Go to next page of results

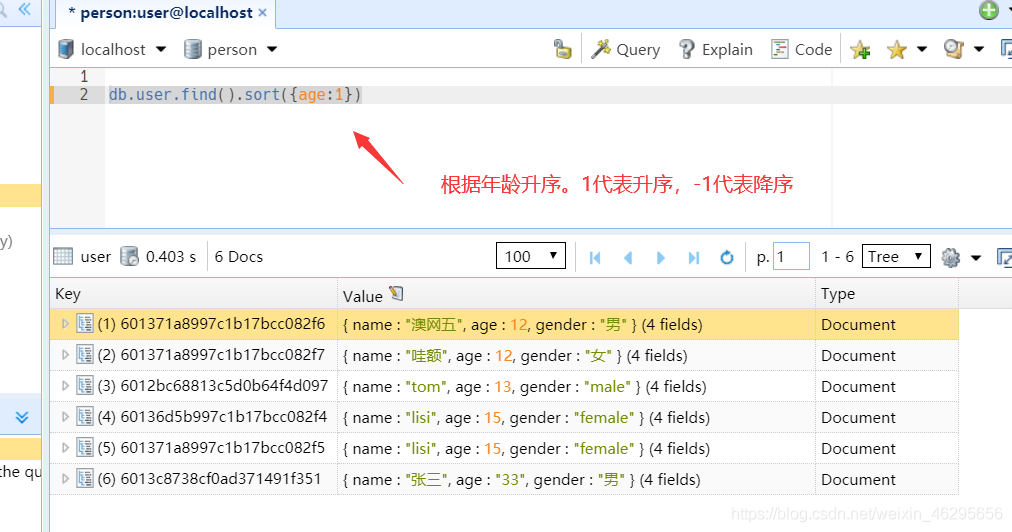tap(660, 258)
